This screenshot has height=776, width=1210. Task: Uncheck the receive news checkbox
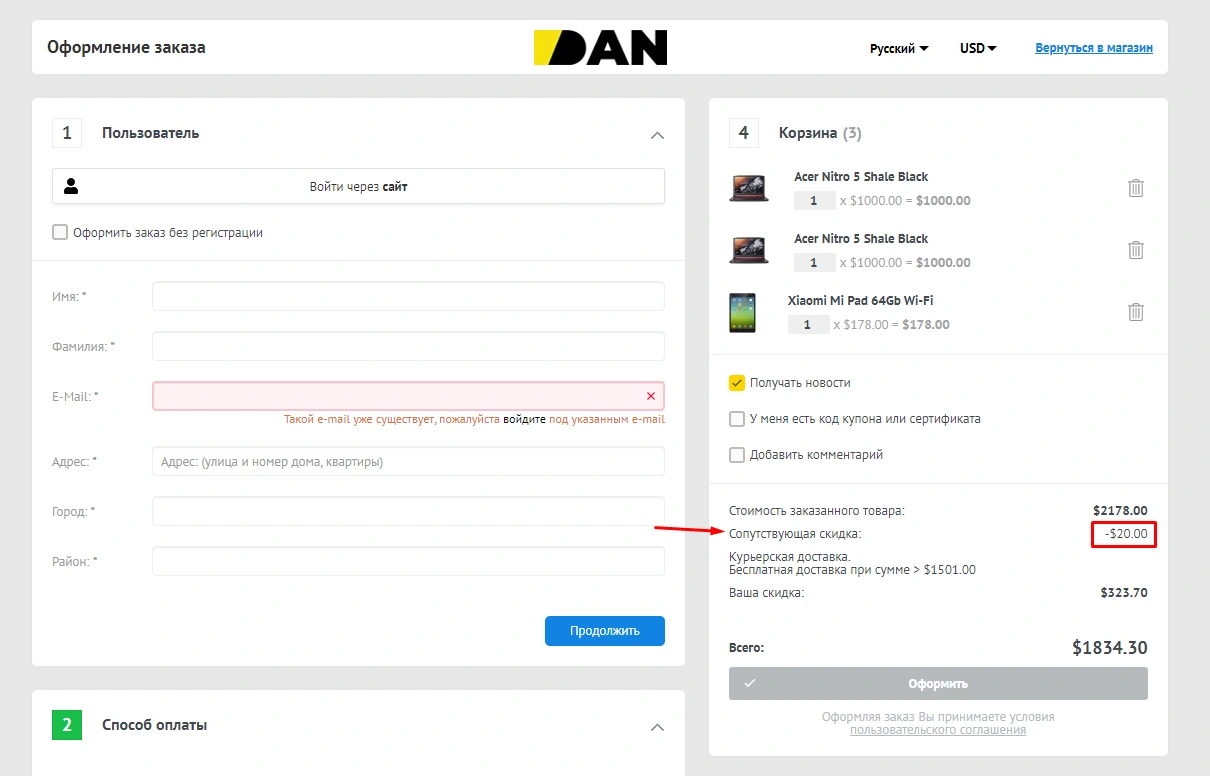pyautogui.click(x=737, y=383)
